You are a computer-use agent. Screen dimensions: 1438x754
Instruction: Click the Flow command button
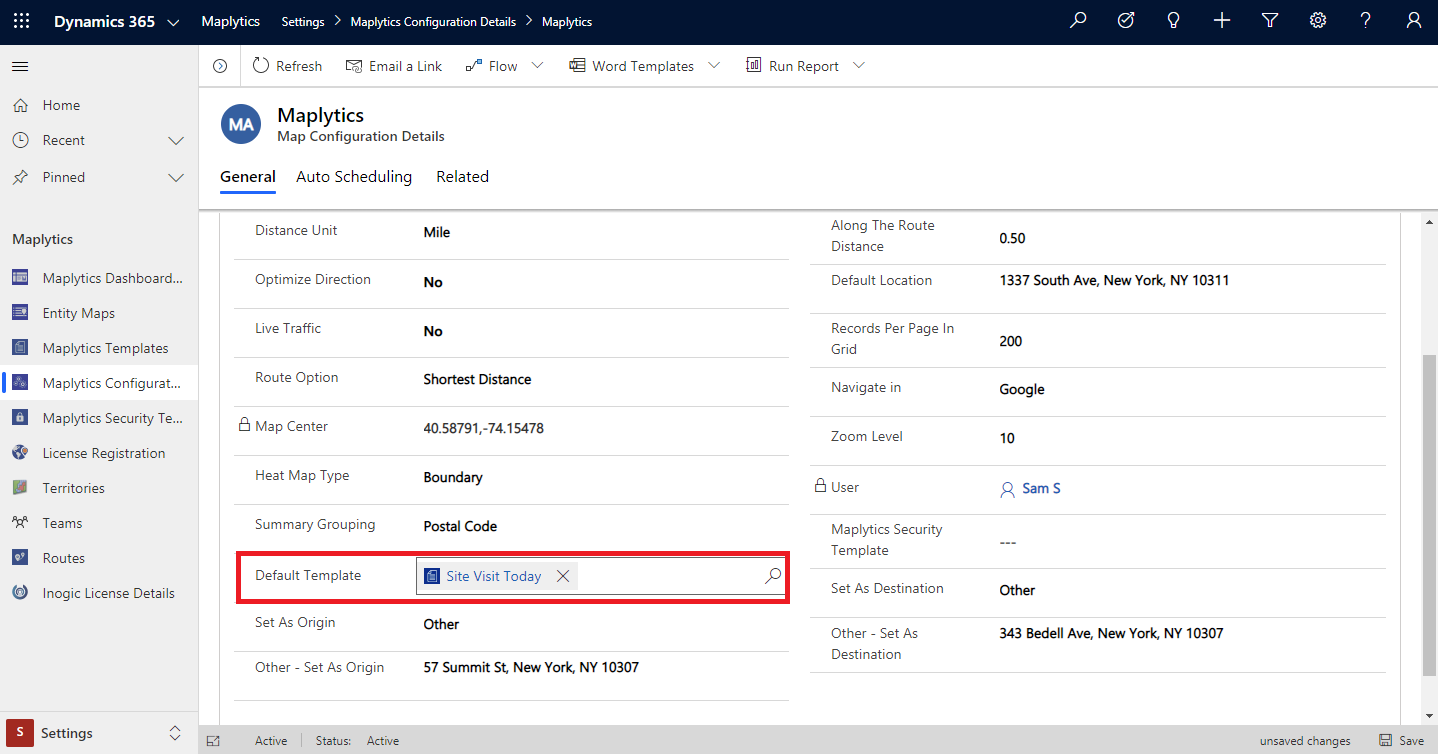pos(491,66)
